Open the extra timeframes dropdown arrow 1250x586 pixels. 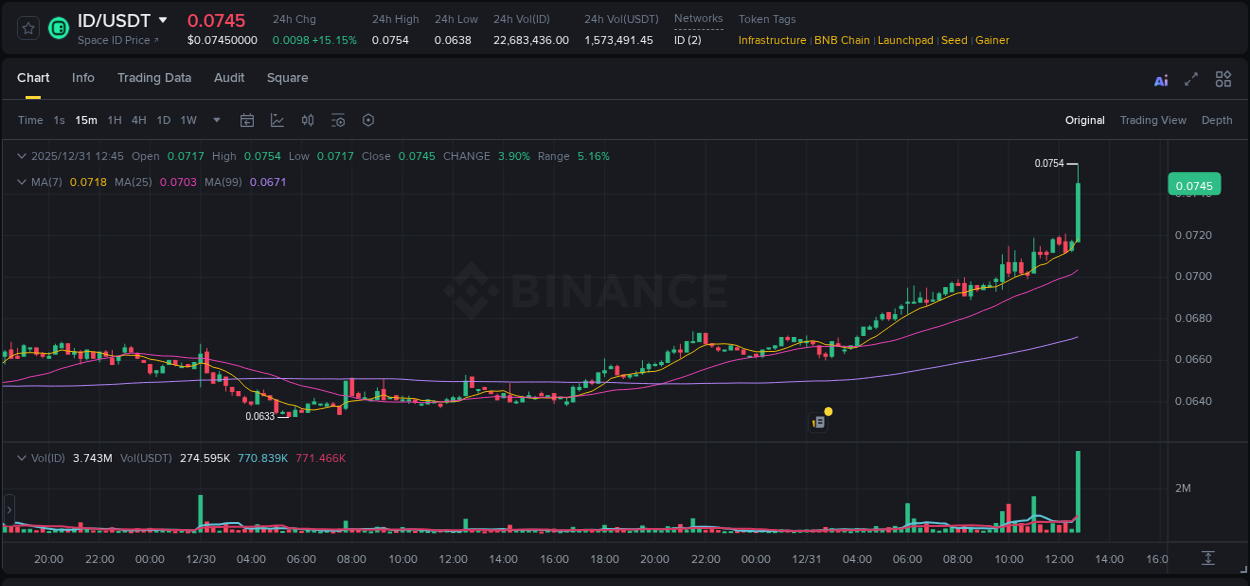point(215,120)
